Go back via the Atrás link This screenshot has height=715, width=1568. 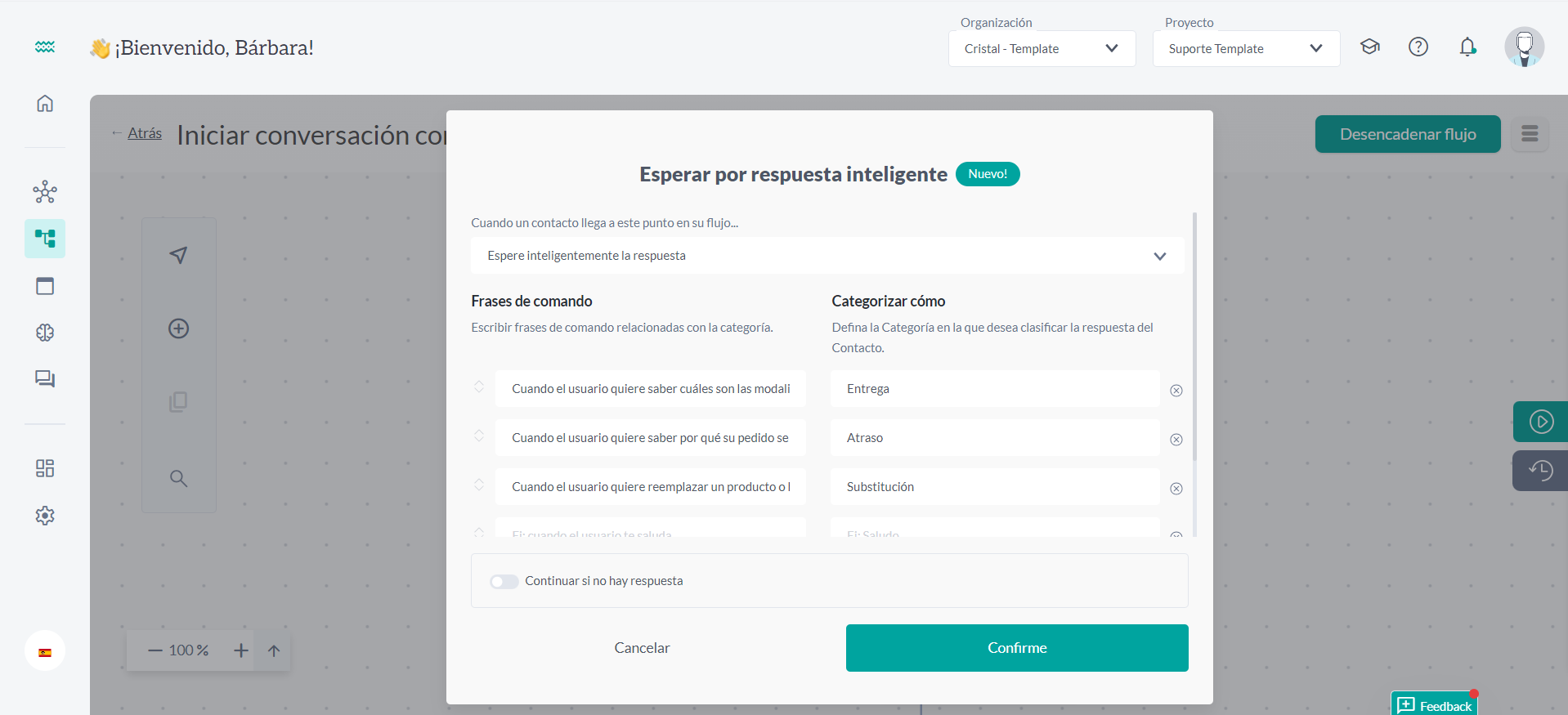[x=145, y=133]
